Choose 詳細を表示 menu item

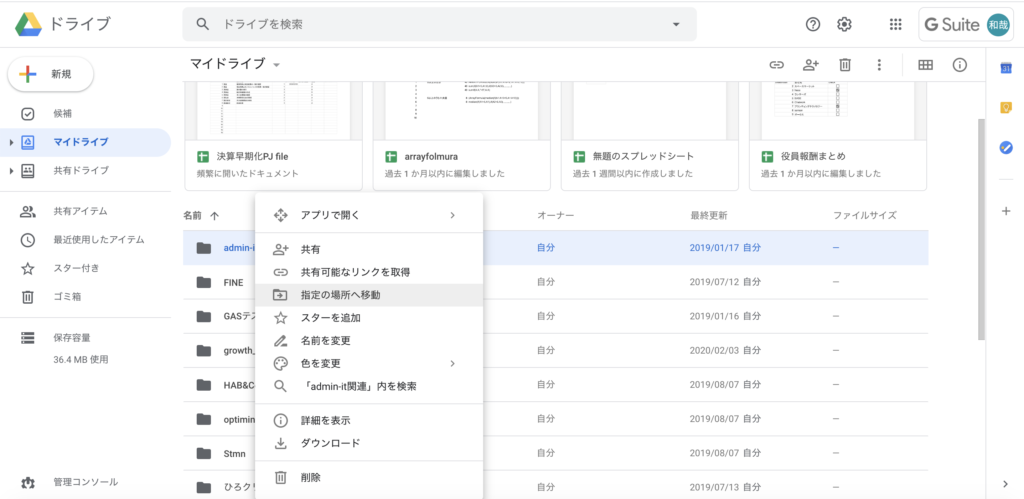click(369, 421)
